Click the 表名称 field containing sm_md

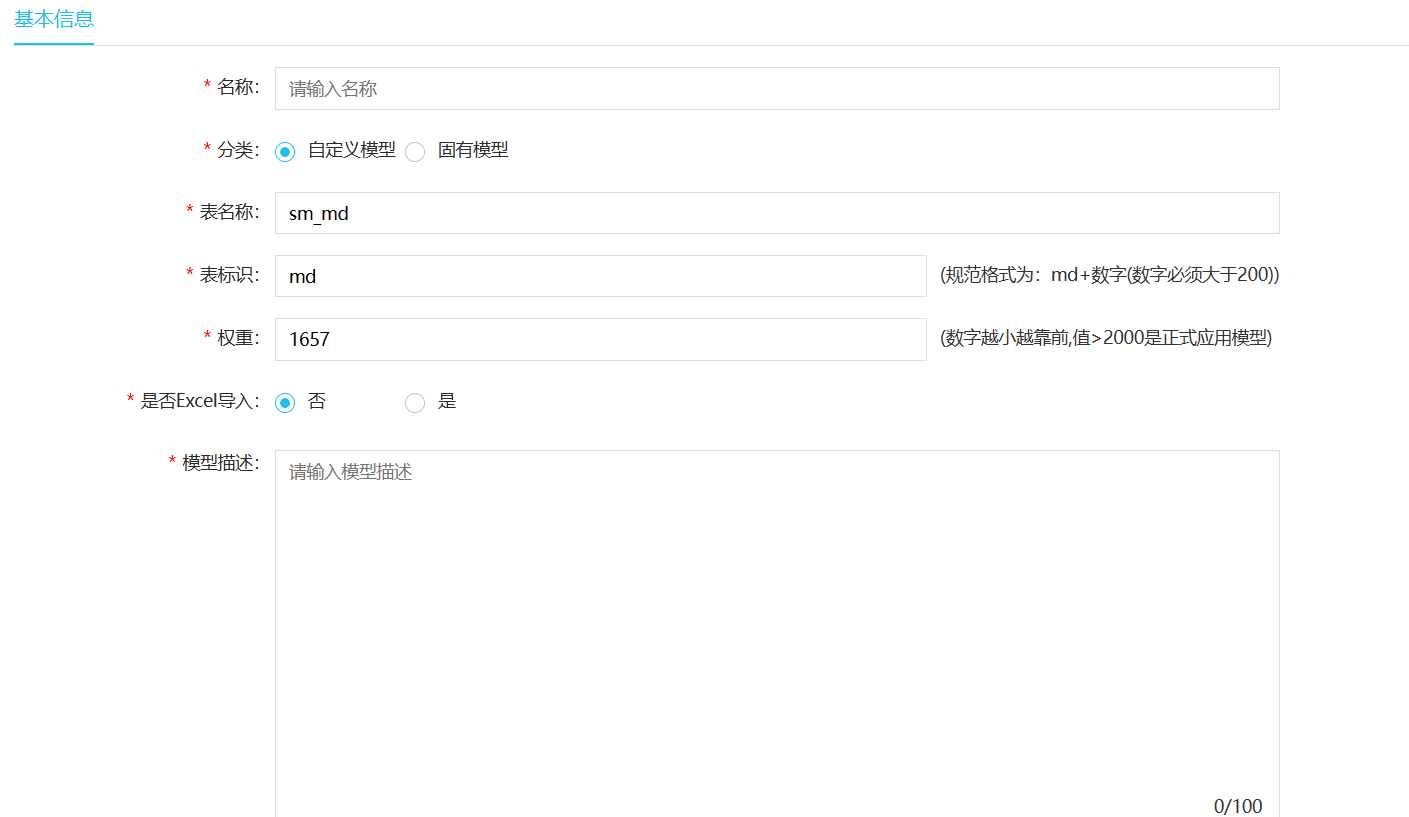coord(776,213)
